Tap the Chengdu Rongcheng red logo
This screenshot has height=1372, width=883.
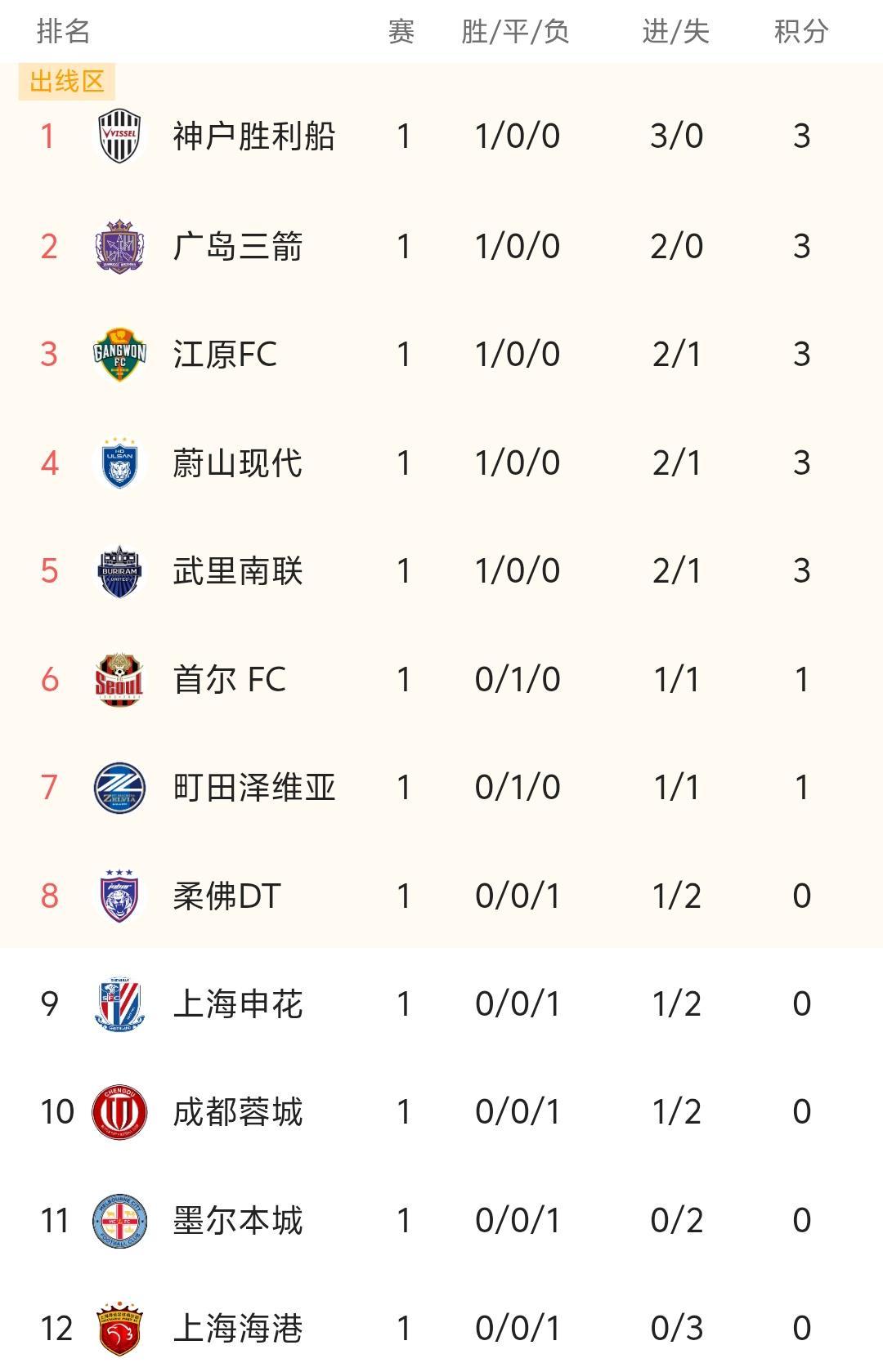[119, 1112]
